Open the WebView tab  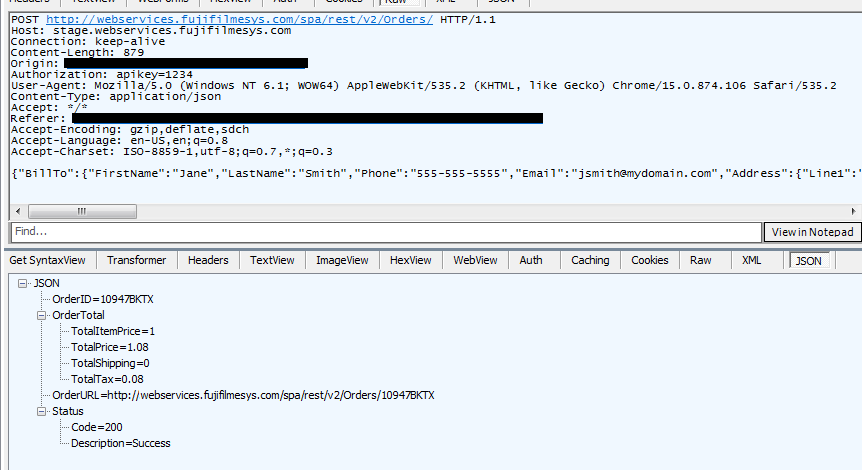pos(475,261)
